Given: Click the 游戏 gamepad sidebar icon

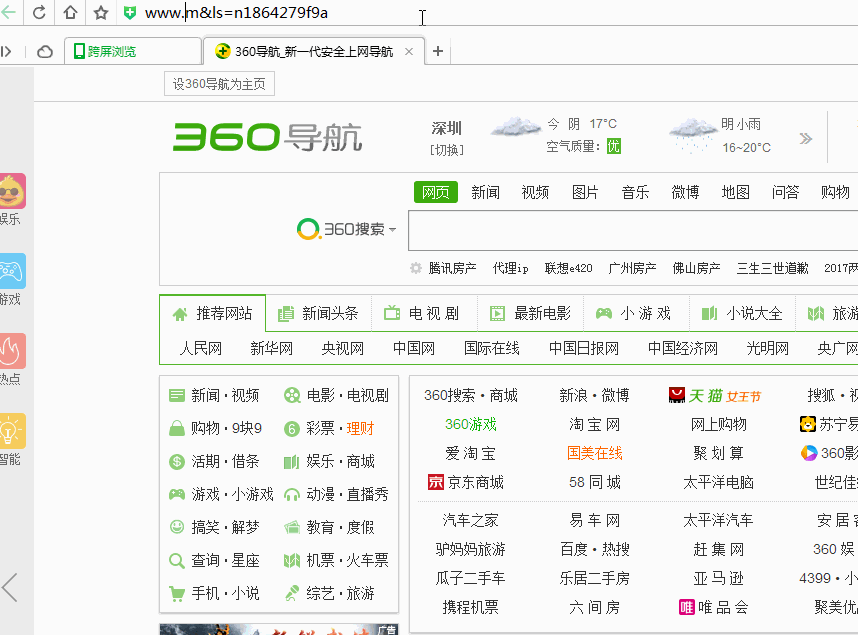Looking at the screenshot, I should click(x=12, y=271).
